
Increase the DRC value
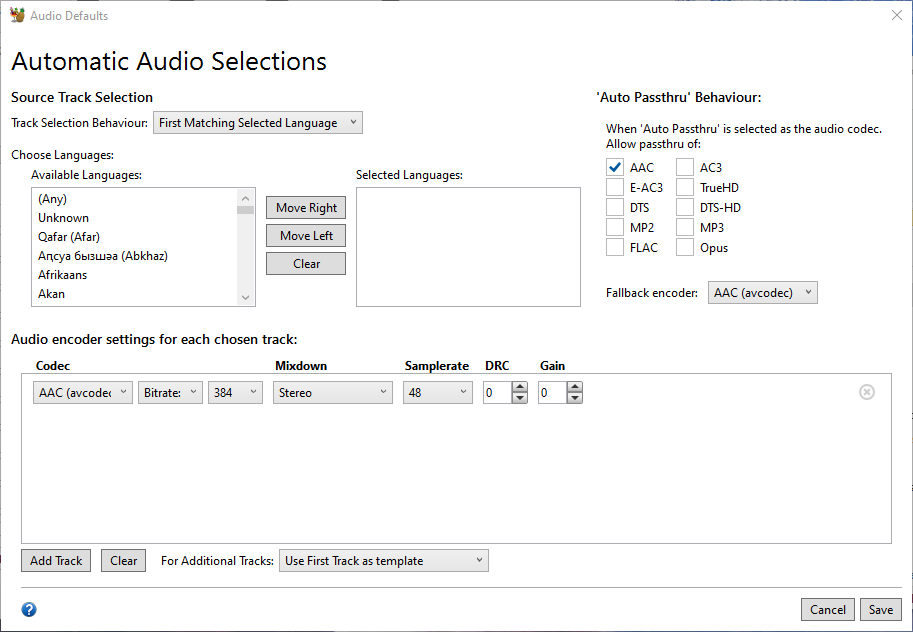(x=519, y=387)
